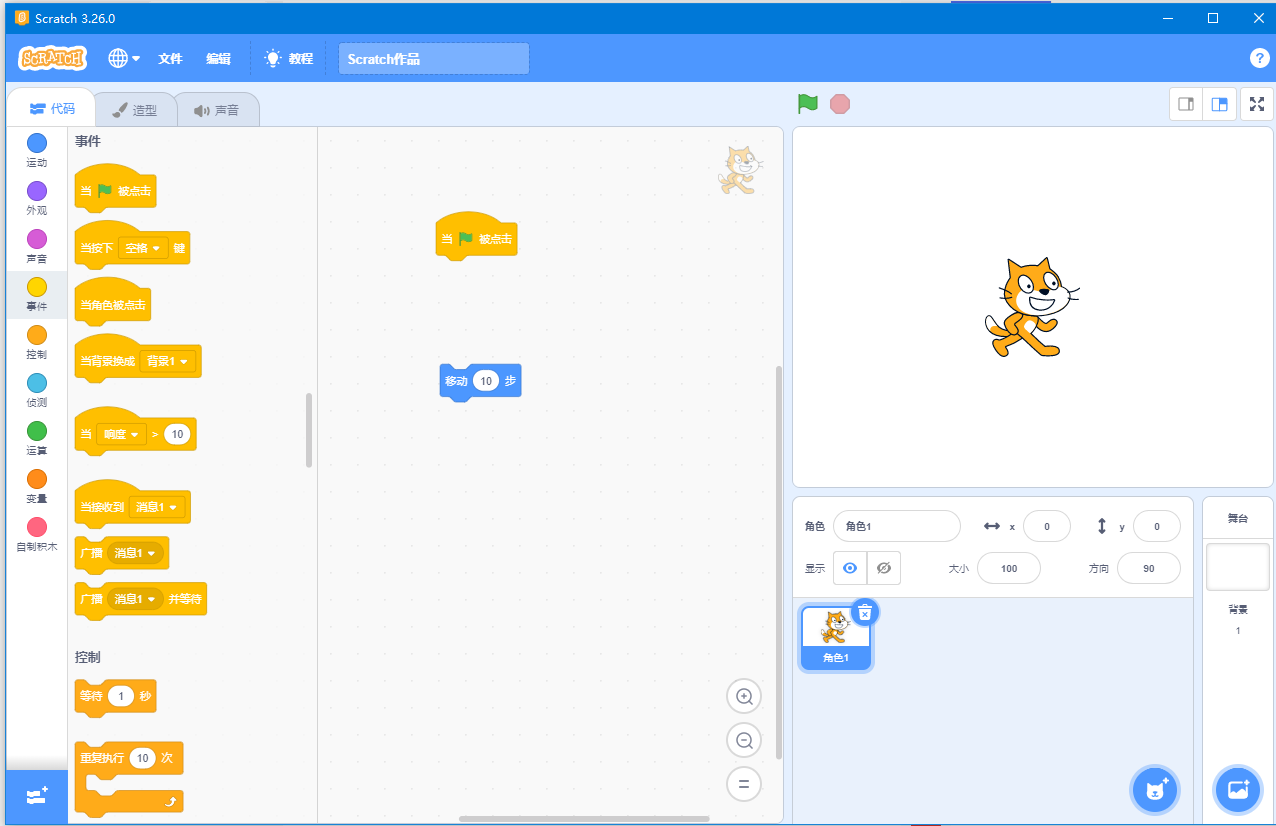Open the 变量 (Variables) block category
The width and height of the screenshot is (1276, 826).
[36, 484]
